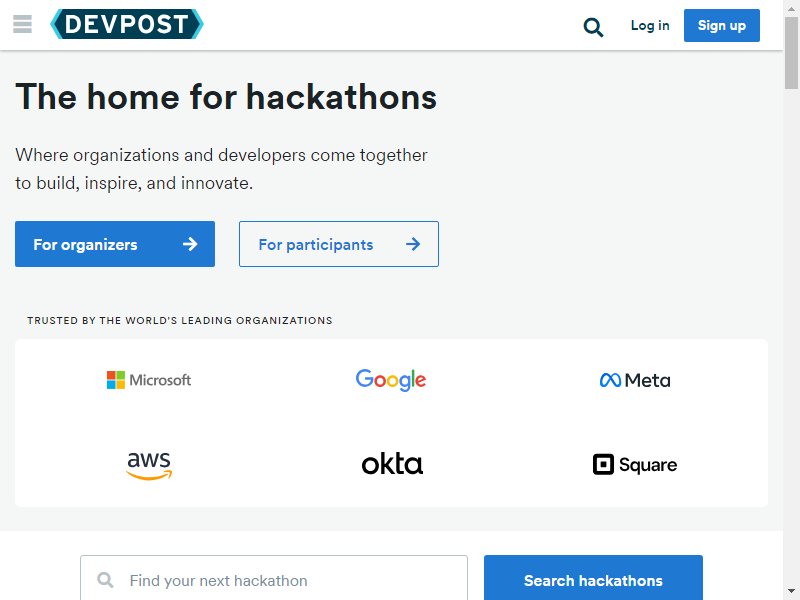Click the magnifier icon in hackathon search field

(105, 580)
